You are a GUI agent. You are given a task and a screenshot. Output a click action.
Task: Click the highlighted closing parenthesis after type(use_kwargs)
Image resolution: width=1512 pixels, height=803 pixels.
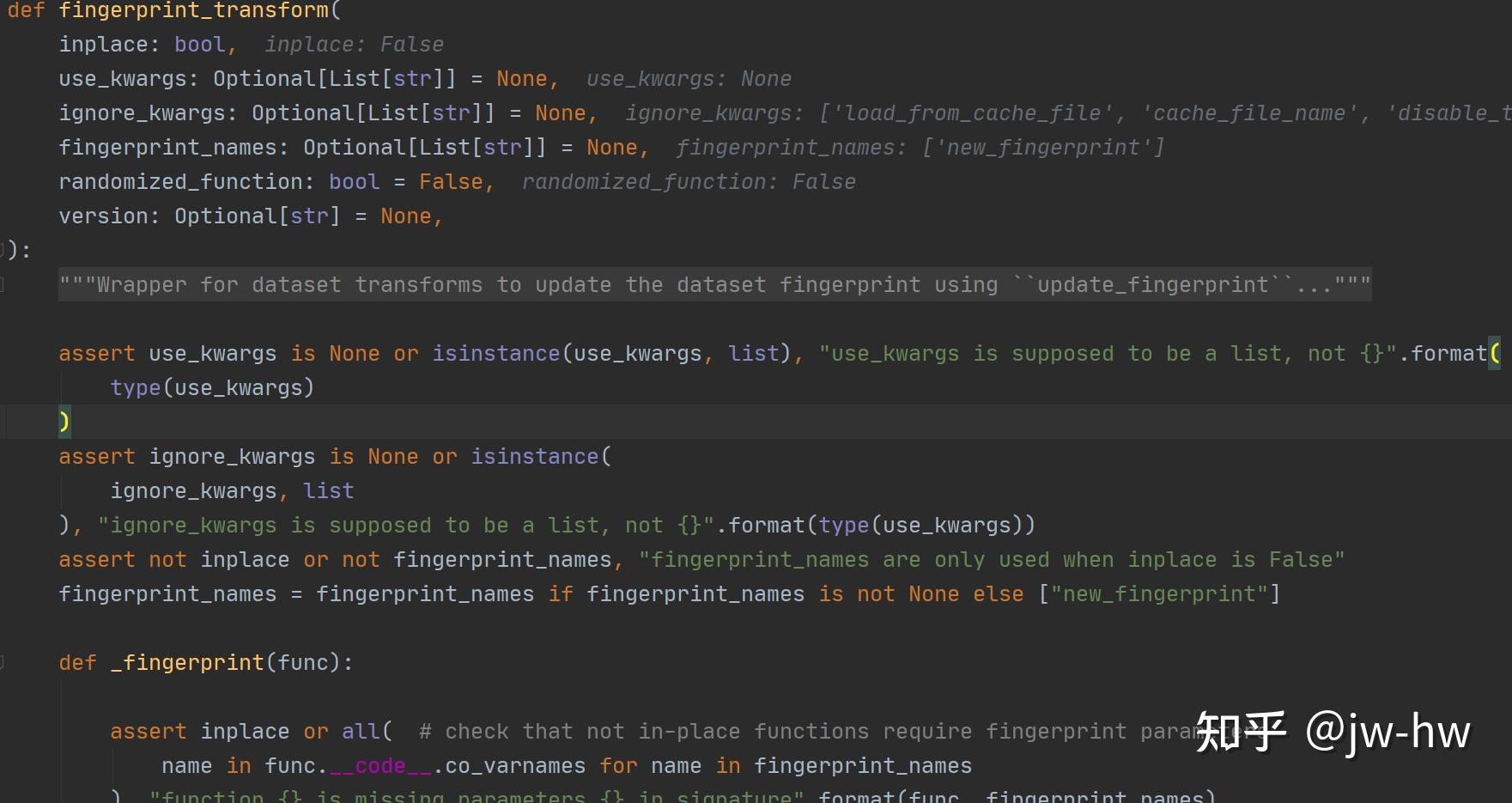(x=64, y=422)
